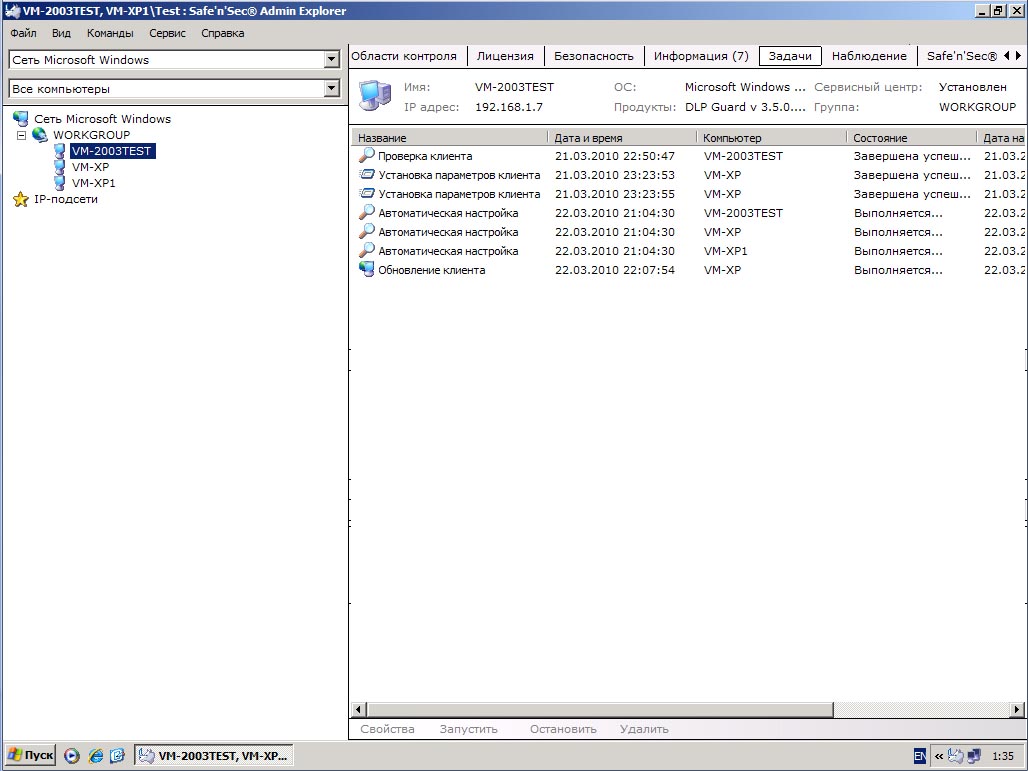The height and width of the screenshot is (771, 1028).
Task: Launch Internet Explorer from quick launch
Action: [x=96, y=756]
